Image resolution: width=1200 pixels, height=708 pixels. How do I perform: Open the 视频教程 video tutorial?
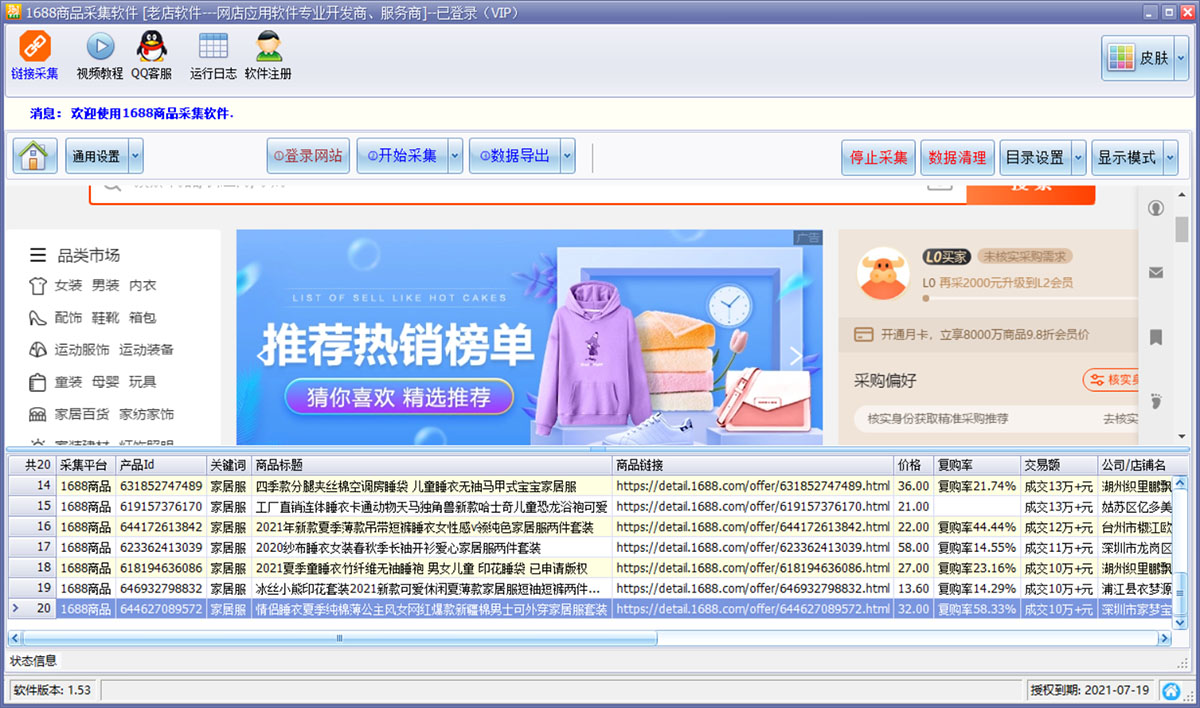point(101,55)
